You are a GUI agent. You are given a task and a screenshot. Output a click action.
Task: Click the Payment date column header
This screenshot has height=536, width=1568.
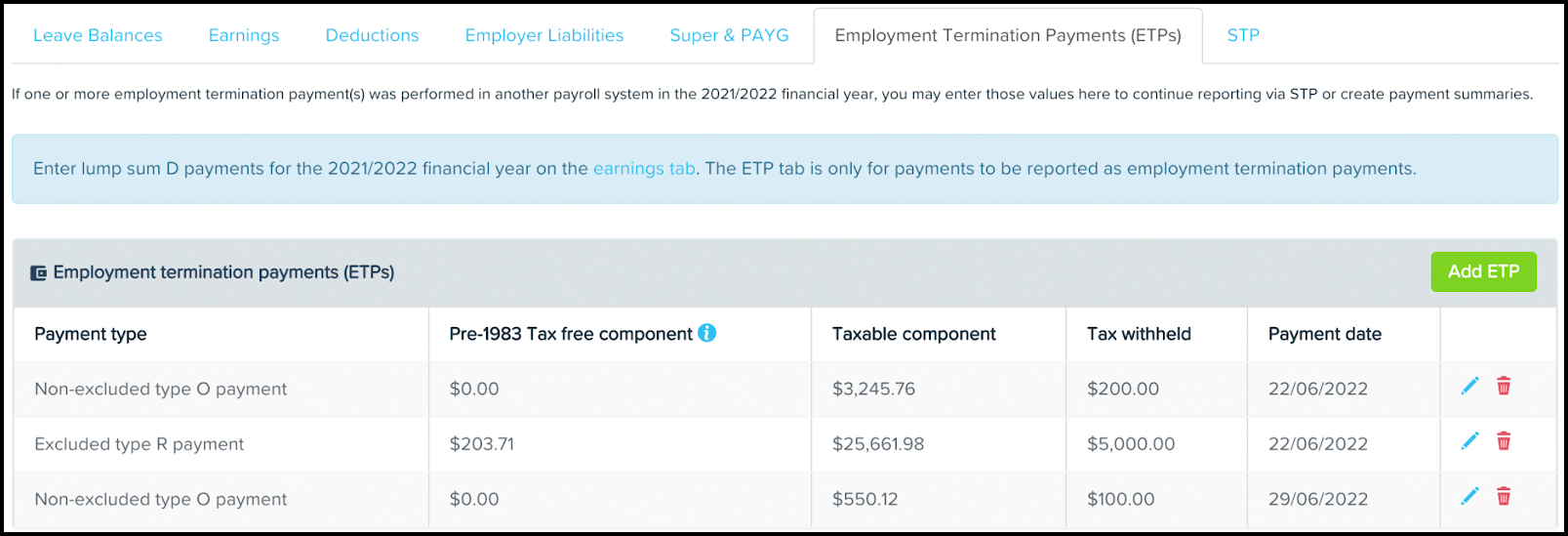click(x=1324, y=334)
